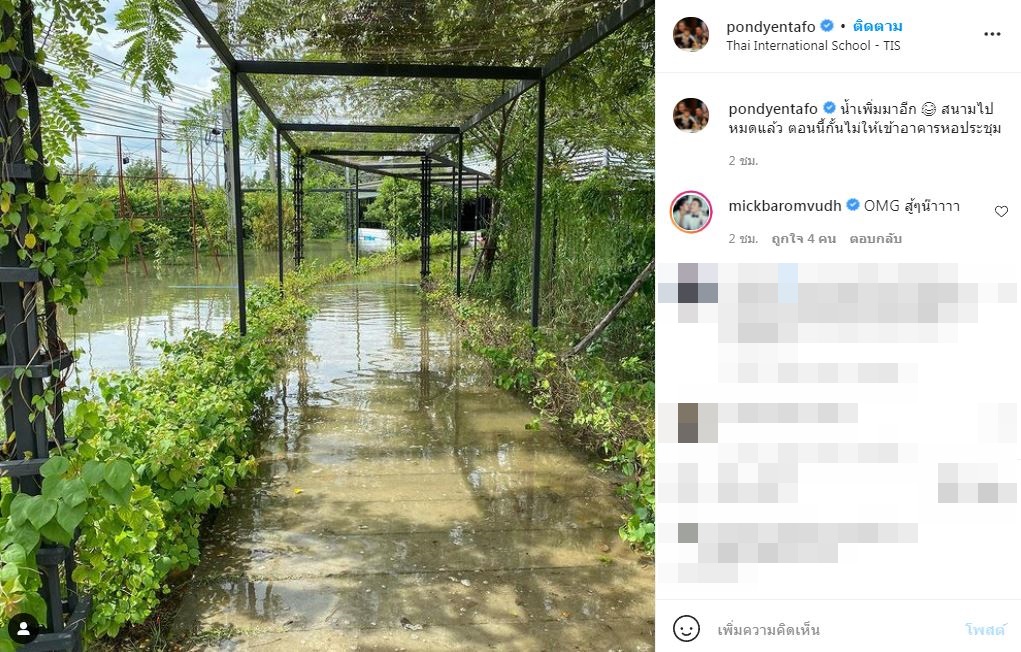The height and width of the screenshot is (652, 1021).
Task: Click mickbaromvudh's profile avatar
Action: (691, 213)
